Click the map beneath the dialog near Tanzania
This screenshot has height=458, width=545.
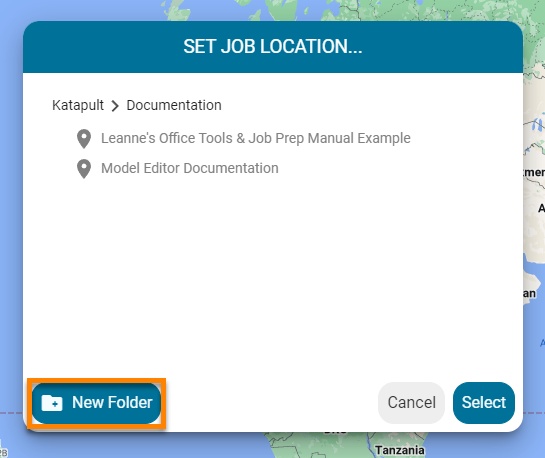pos(330,447)
